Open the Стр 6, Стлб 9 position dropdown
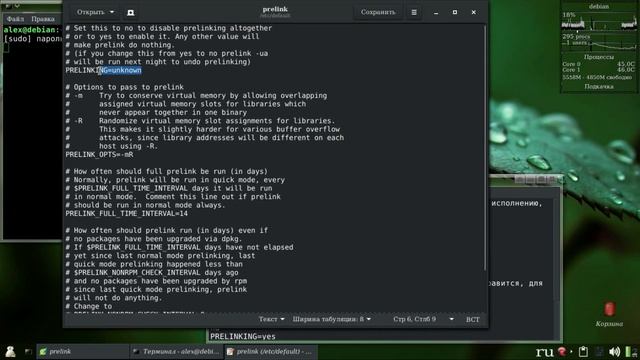 click(x=423, y=319)
